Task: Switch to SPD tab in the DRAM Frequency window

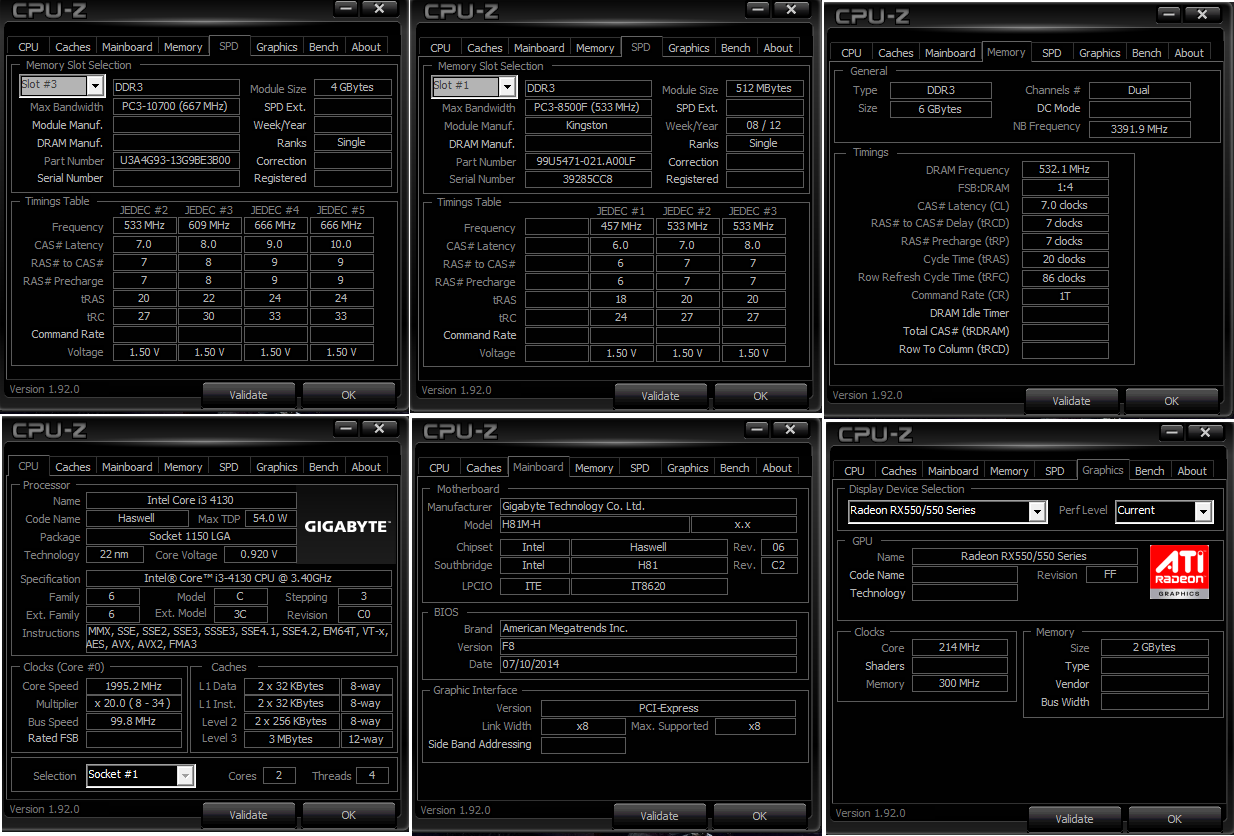Action: click(x=1051, y=53)
